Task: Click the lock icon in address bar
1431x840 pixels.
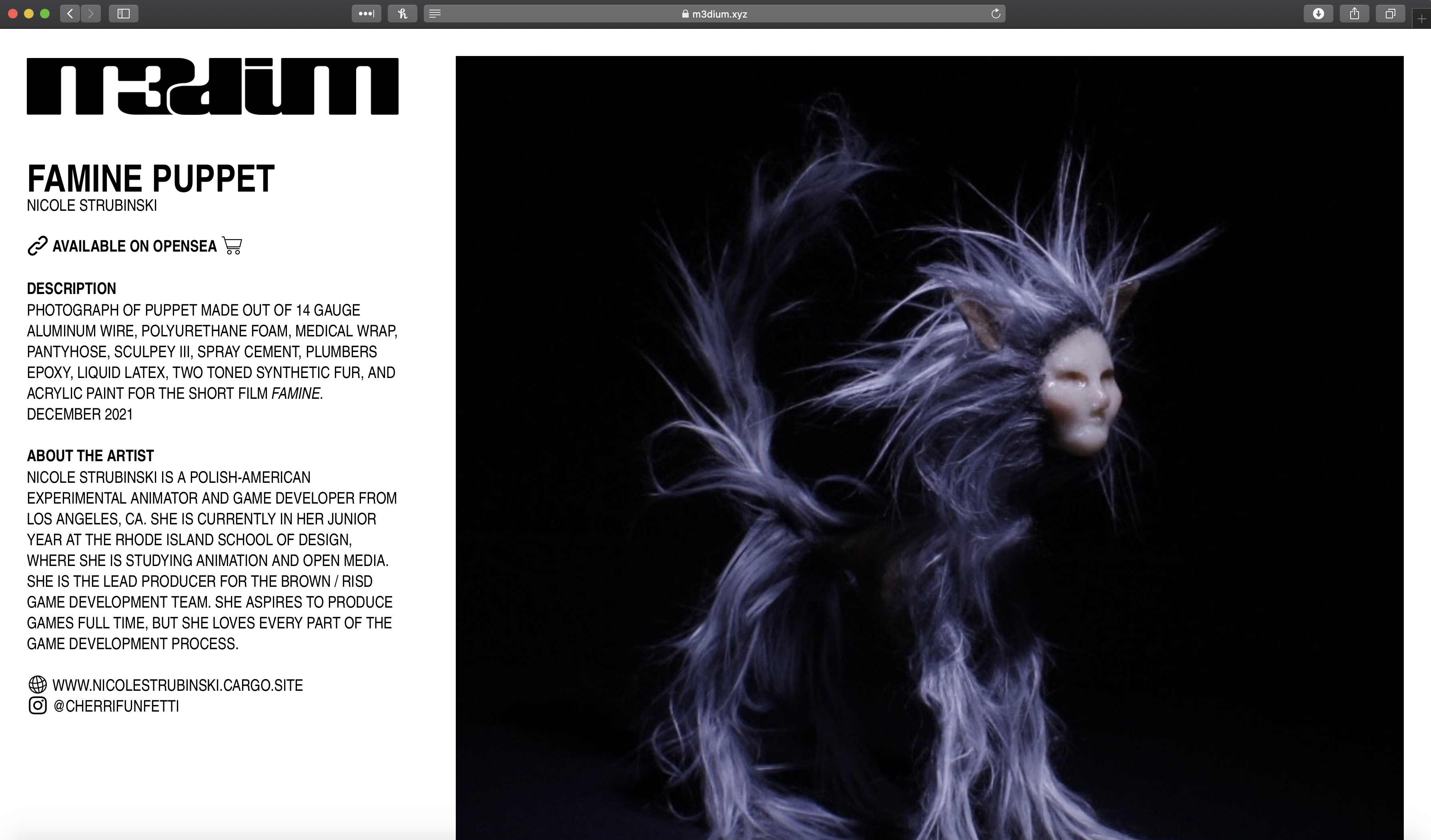Action: 685,14
